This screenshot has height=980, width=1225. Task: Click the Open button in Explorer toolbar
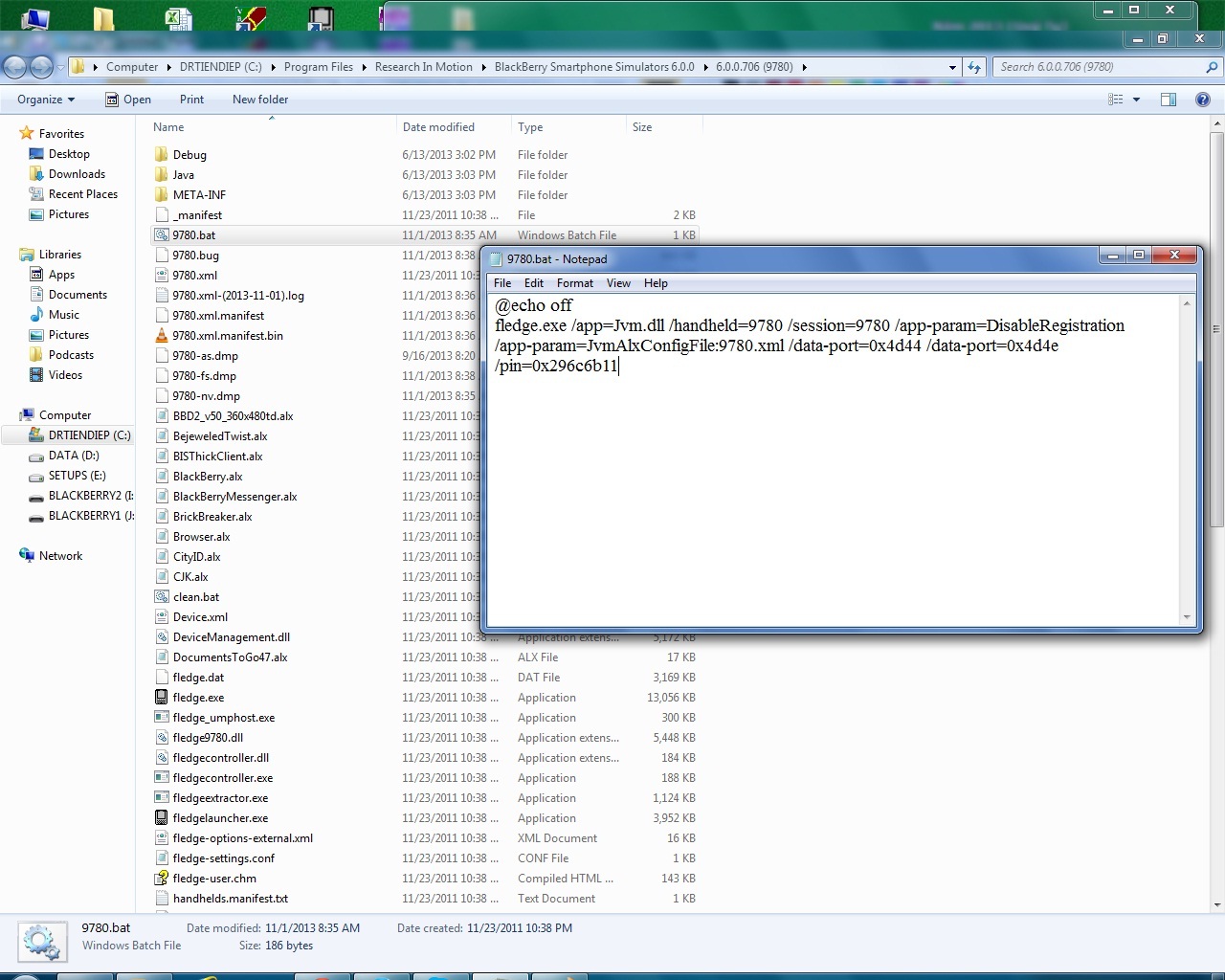(128, 100)
